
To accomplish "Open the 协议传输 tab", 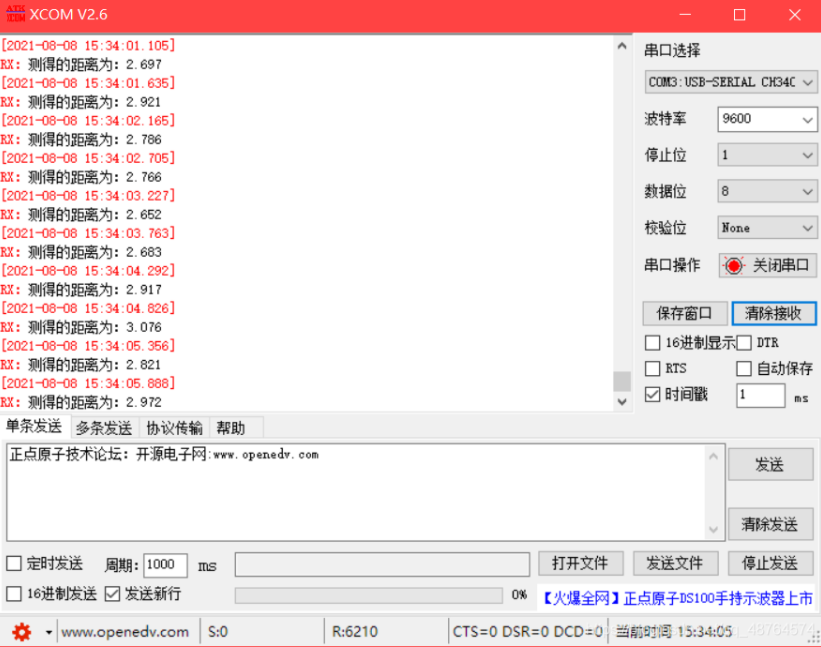I will point(174,428).
